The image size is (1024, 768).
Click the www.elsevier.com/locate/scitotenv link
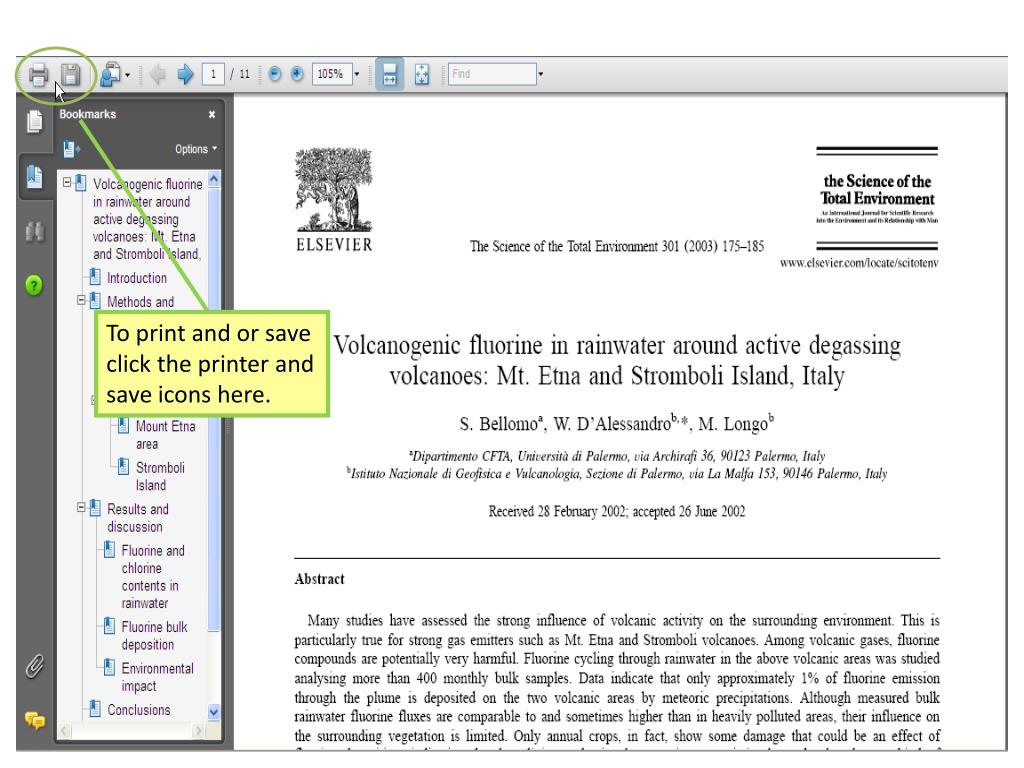point(859,263)
